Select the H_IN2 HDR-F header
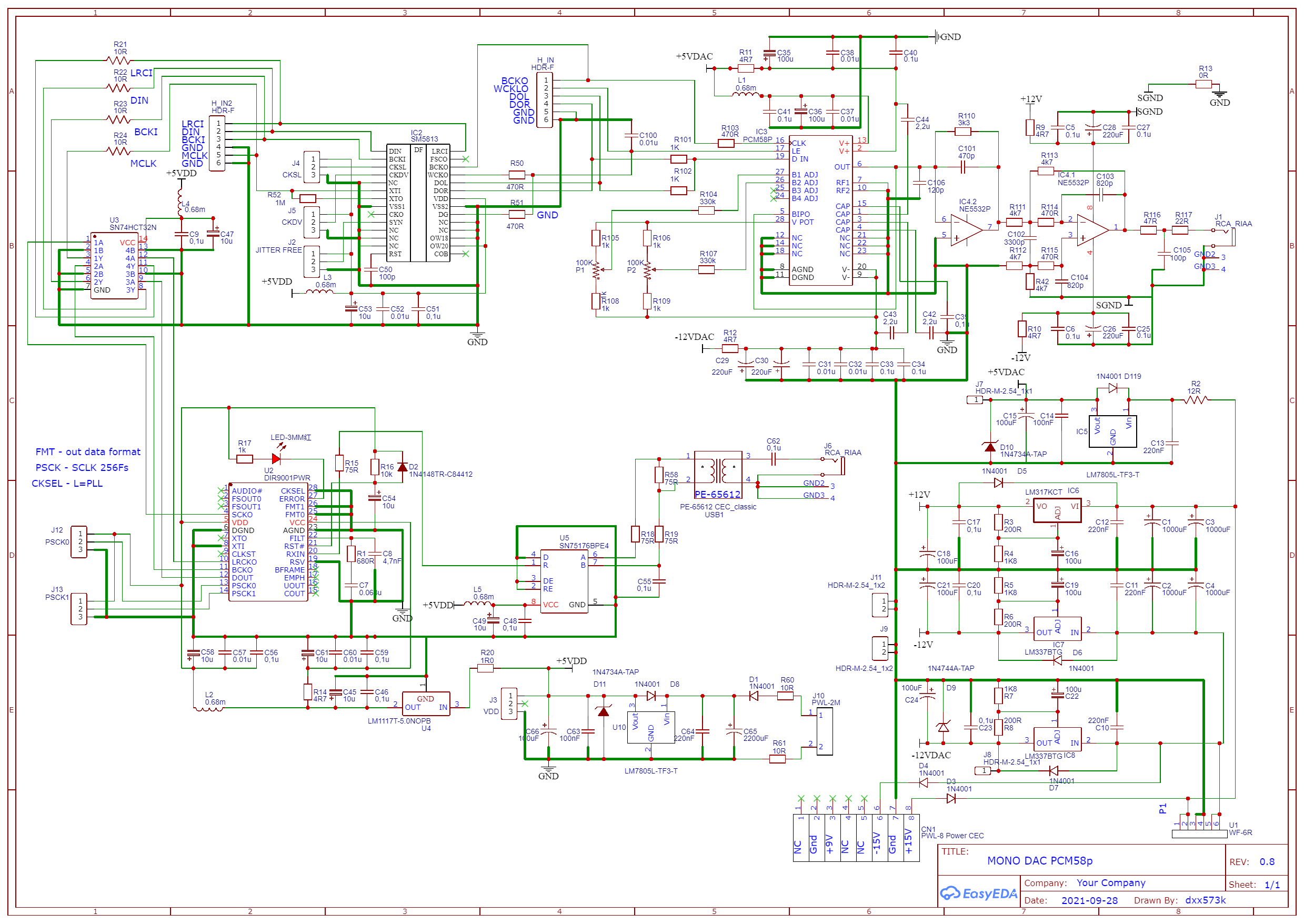The width and height of the screenshot is (1304, 924). click(217, 143)
